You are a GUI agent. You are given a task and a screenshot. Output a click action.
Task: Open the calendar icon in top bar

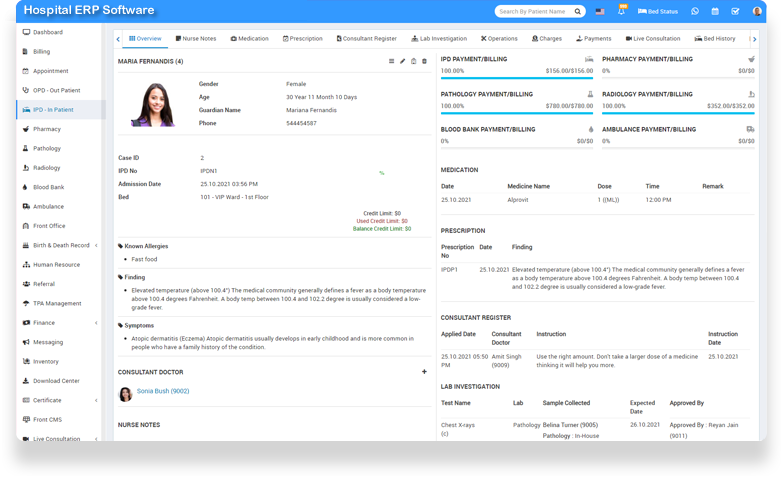coord(715,11)
